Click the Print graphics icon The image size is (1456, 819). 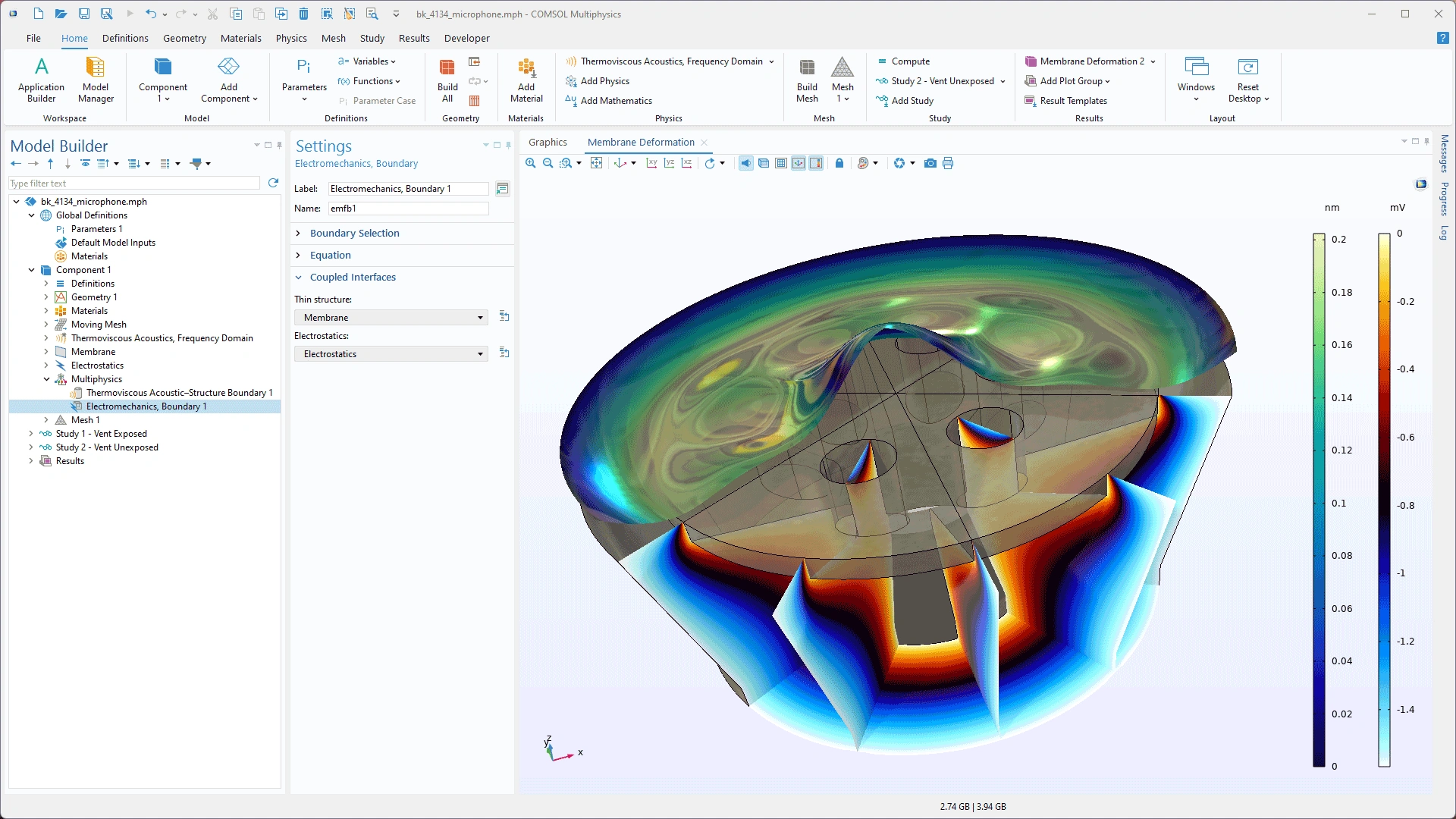coord(948,163)
